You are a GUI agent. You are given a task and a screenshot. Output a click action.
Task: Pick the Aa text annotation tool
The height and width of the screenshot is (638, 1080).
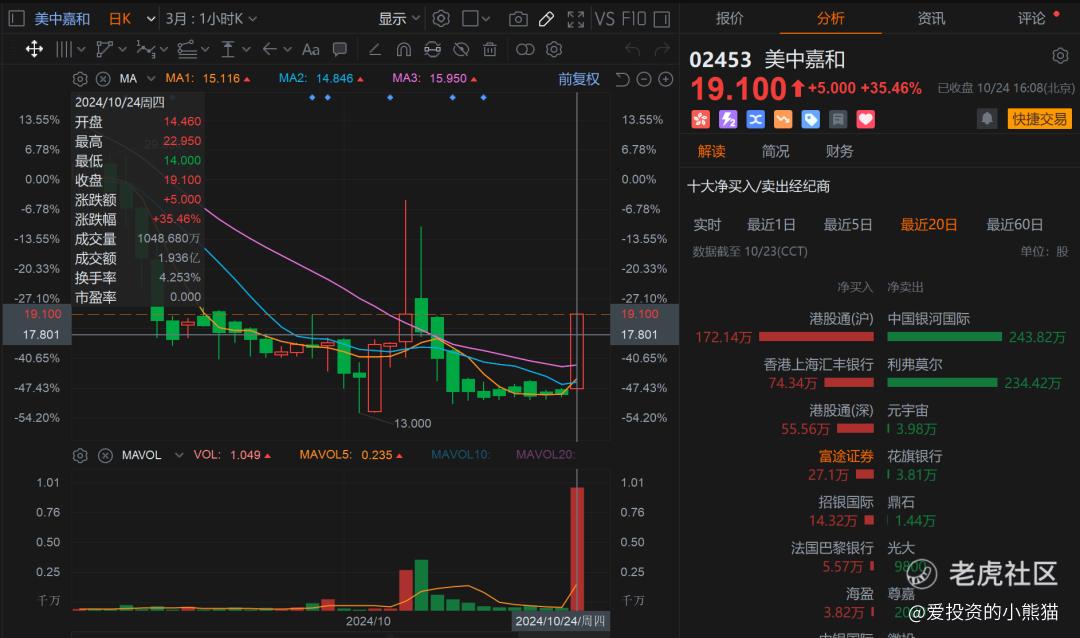pos(311,50)
